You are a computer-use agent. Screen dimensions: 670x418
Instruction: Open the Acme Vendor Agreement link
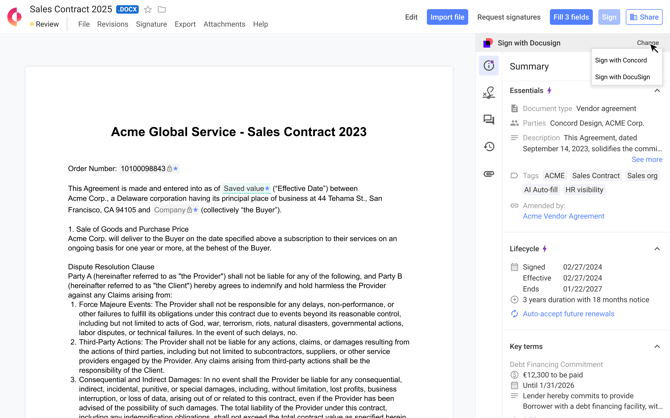point(563,216)
